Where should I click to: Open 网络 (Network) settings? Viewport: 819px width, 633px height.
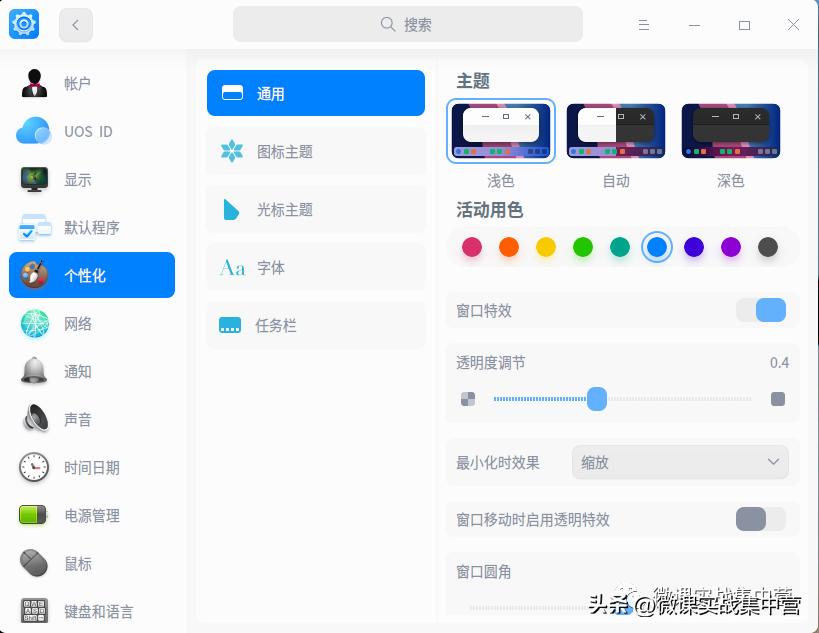(78, 323)
